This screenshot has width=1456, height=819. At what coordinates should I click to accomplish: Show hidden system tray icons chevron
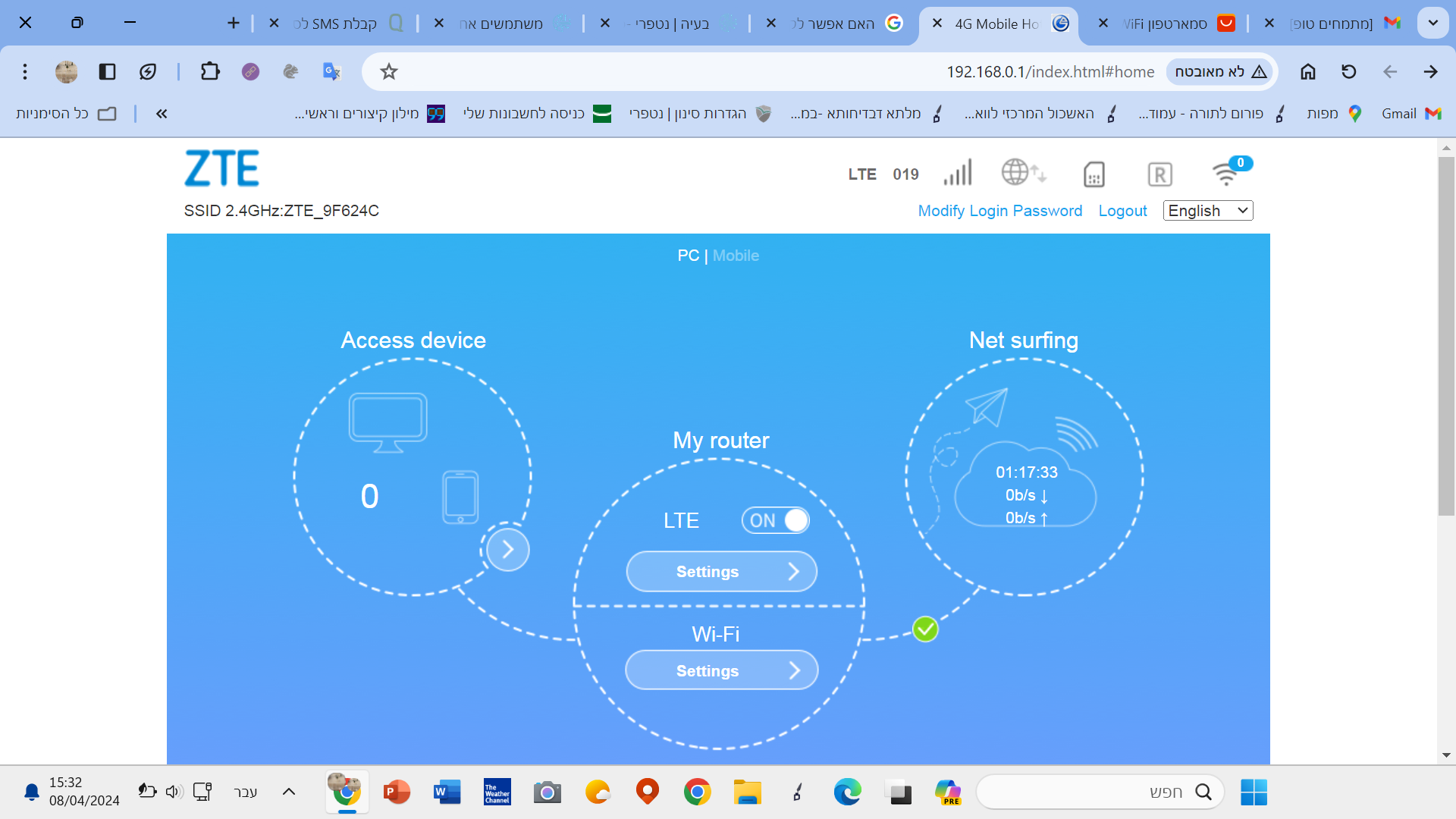(289, 792)
